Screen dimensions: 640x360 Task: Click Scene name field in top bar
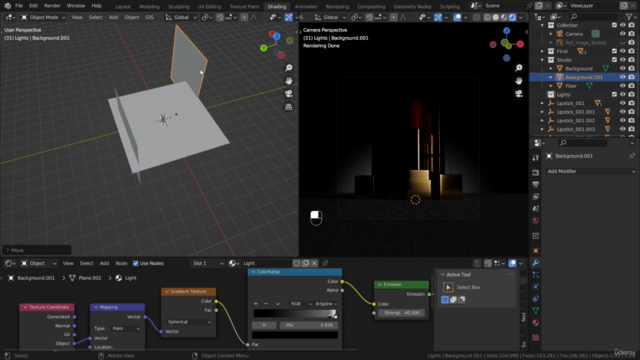point(504,6)
